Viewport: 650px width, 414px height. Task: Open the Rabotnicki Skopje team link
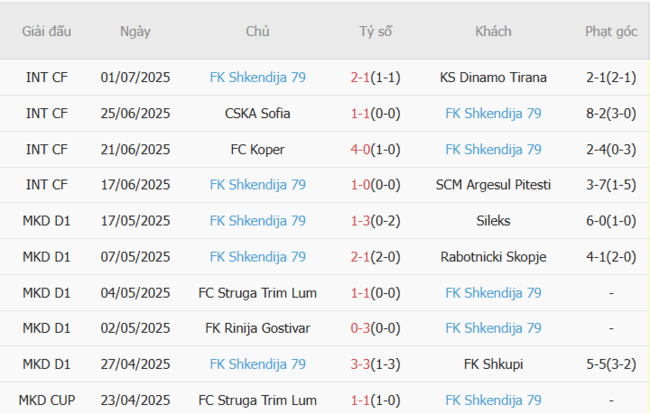pos(493,257)
